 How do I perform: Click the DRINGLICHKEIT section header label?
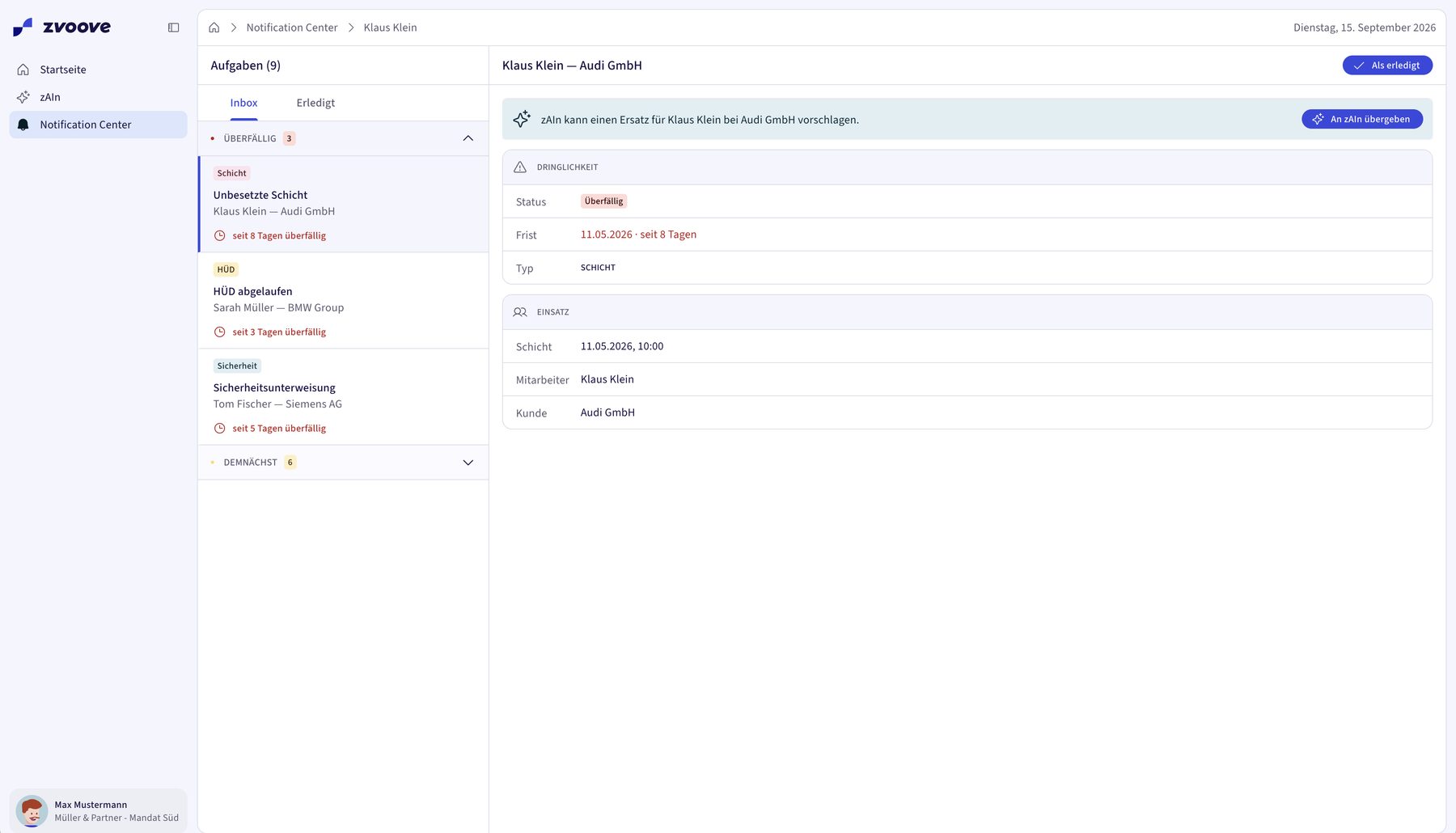pyautogui.click(x=568, y=167)
